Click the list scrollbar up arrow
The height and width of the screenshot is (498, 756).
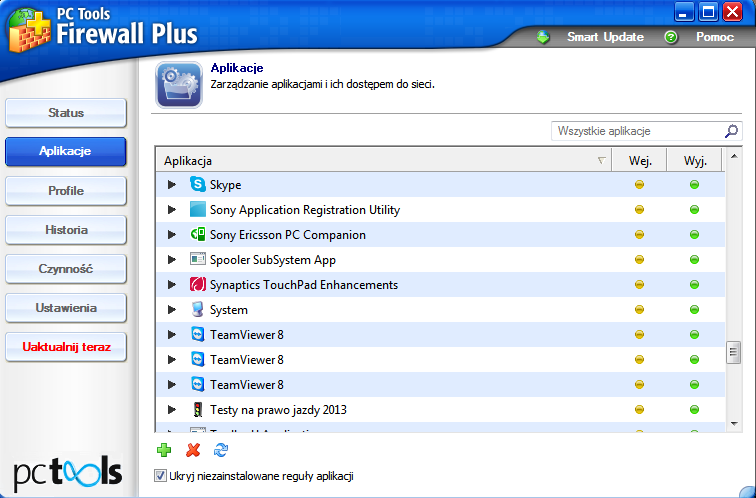click(x=734, y=156)
